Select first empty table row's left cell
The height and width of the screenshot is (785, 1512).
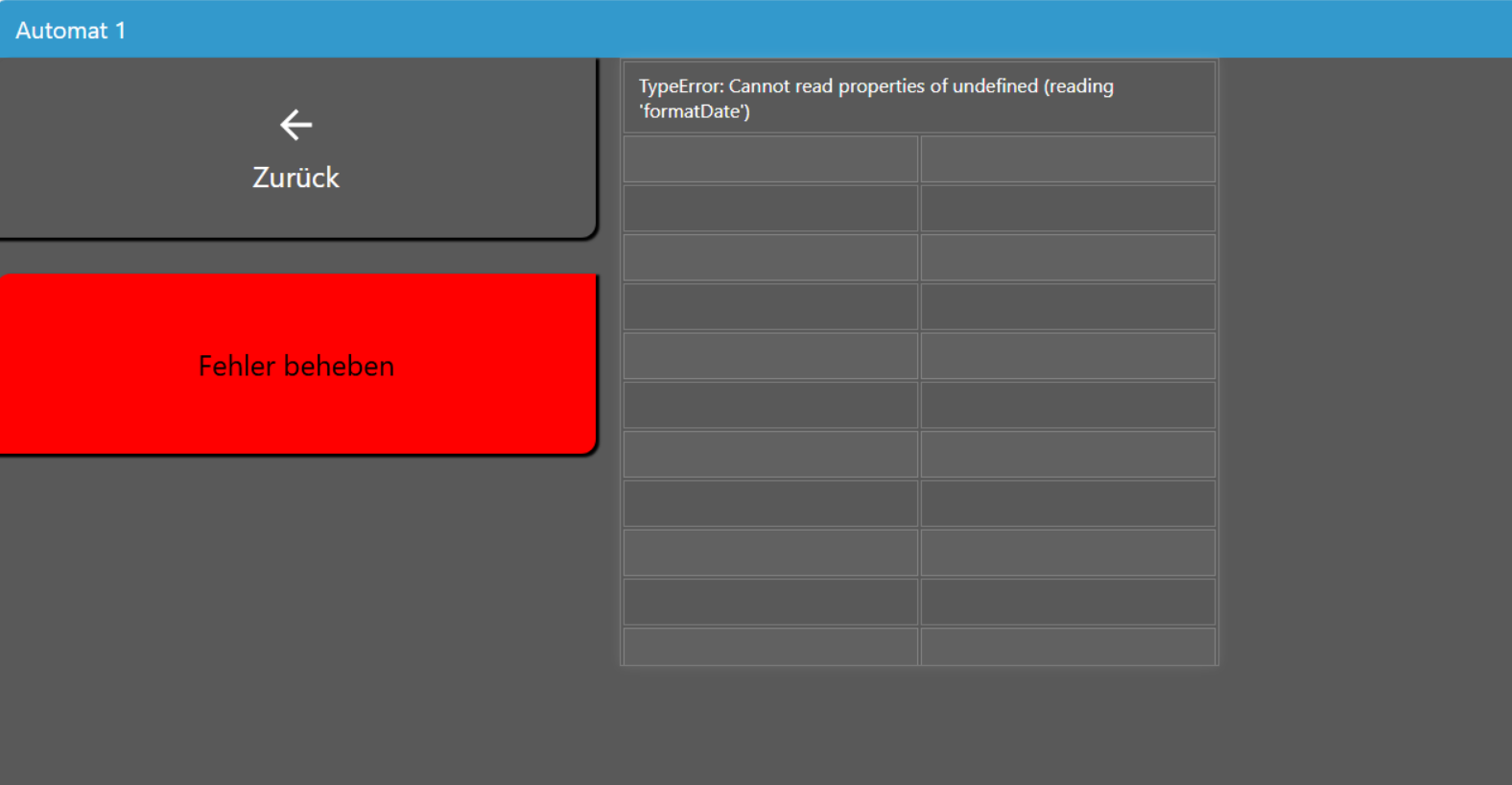point(770,159)
